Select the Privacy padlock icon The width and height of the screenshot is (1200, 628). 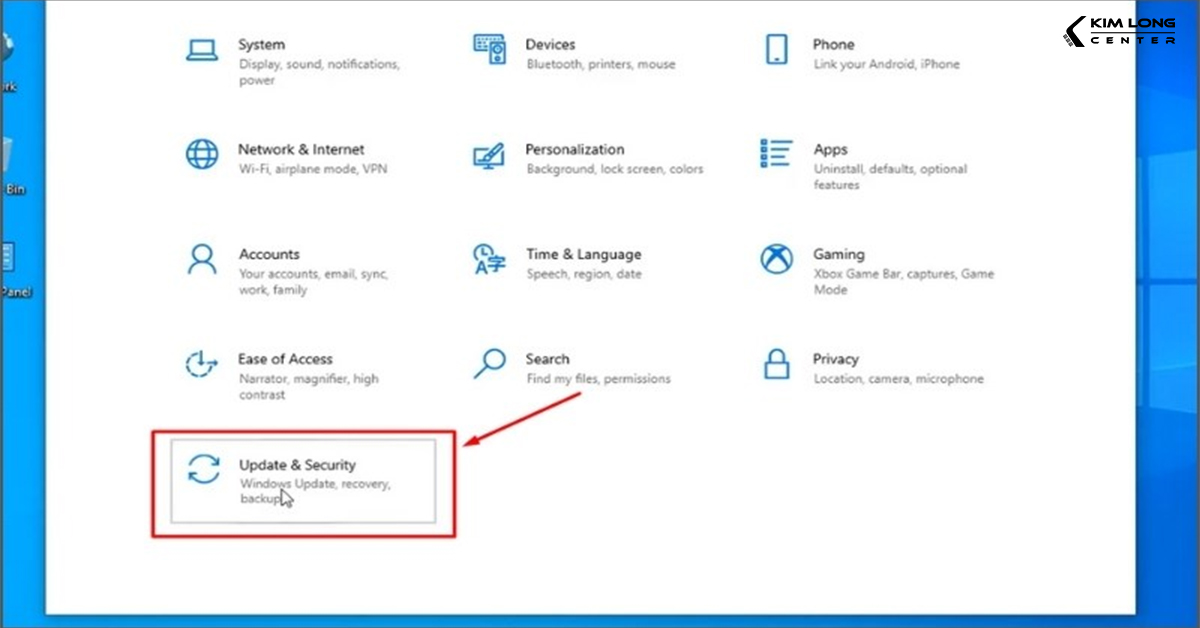[x=777, y=364]
